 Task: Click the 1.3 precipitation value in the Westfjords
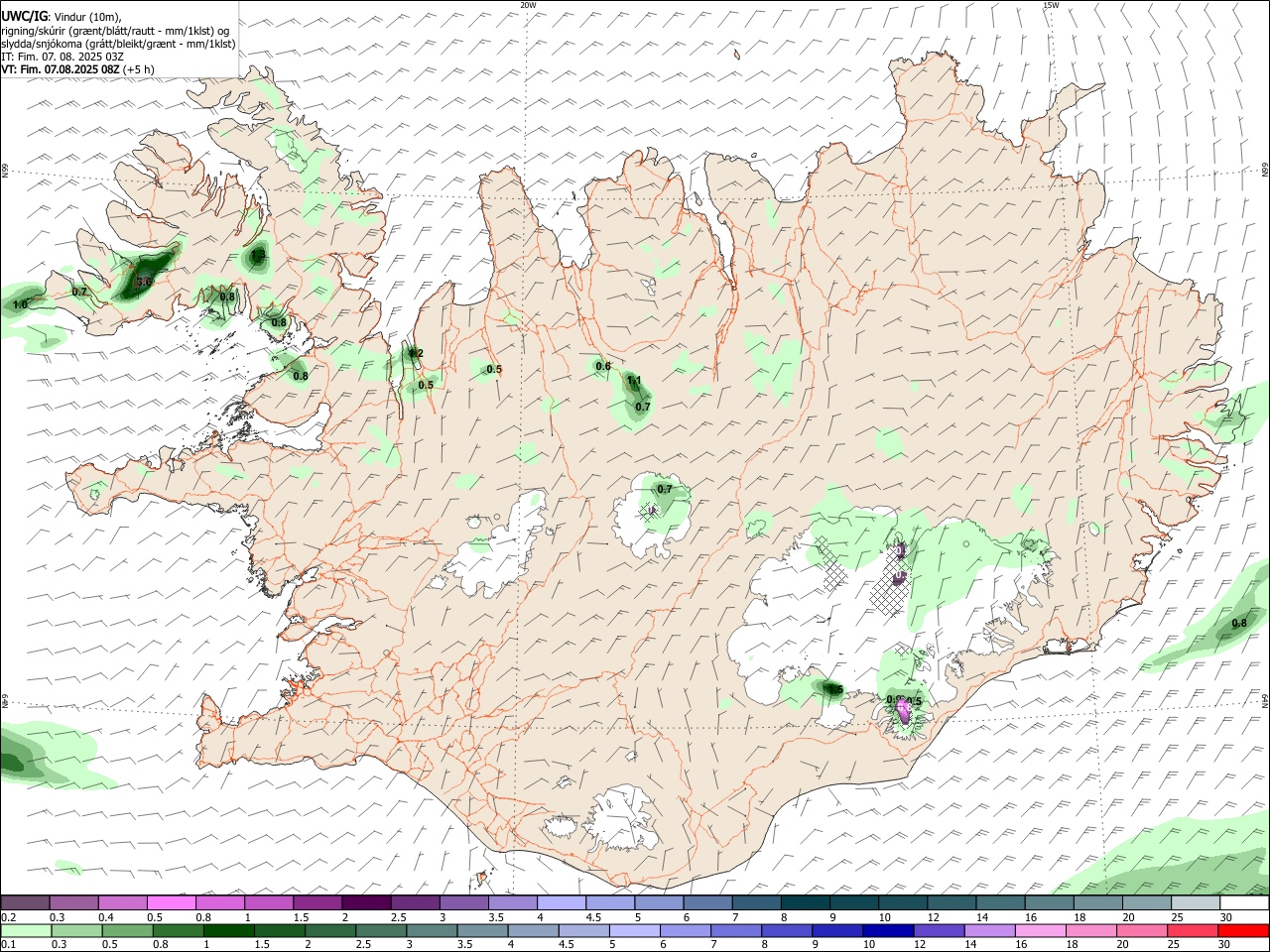coord(258,255)
